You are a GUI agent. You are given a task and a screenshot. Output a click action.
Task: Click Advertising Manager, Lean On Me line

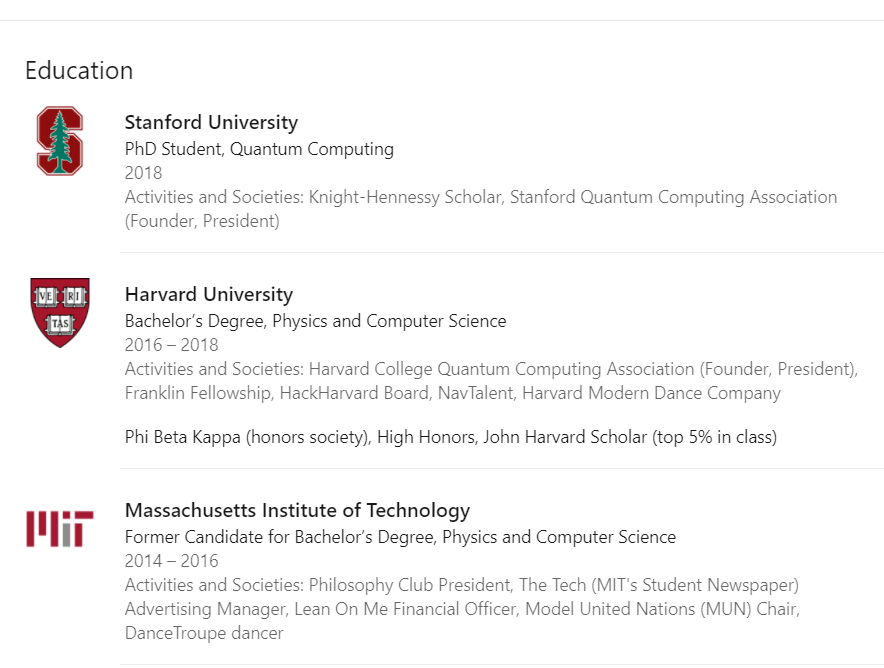[462, 609]
